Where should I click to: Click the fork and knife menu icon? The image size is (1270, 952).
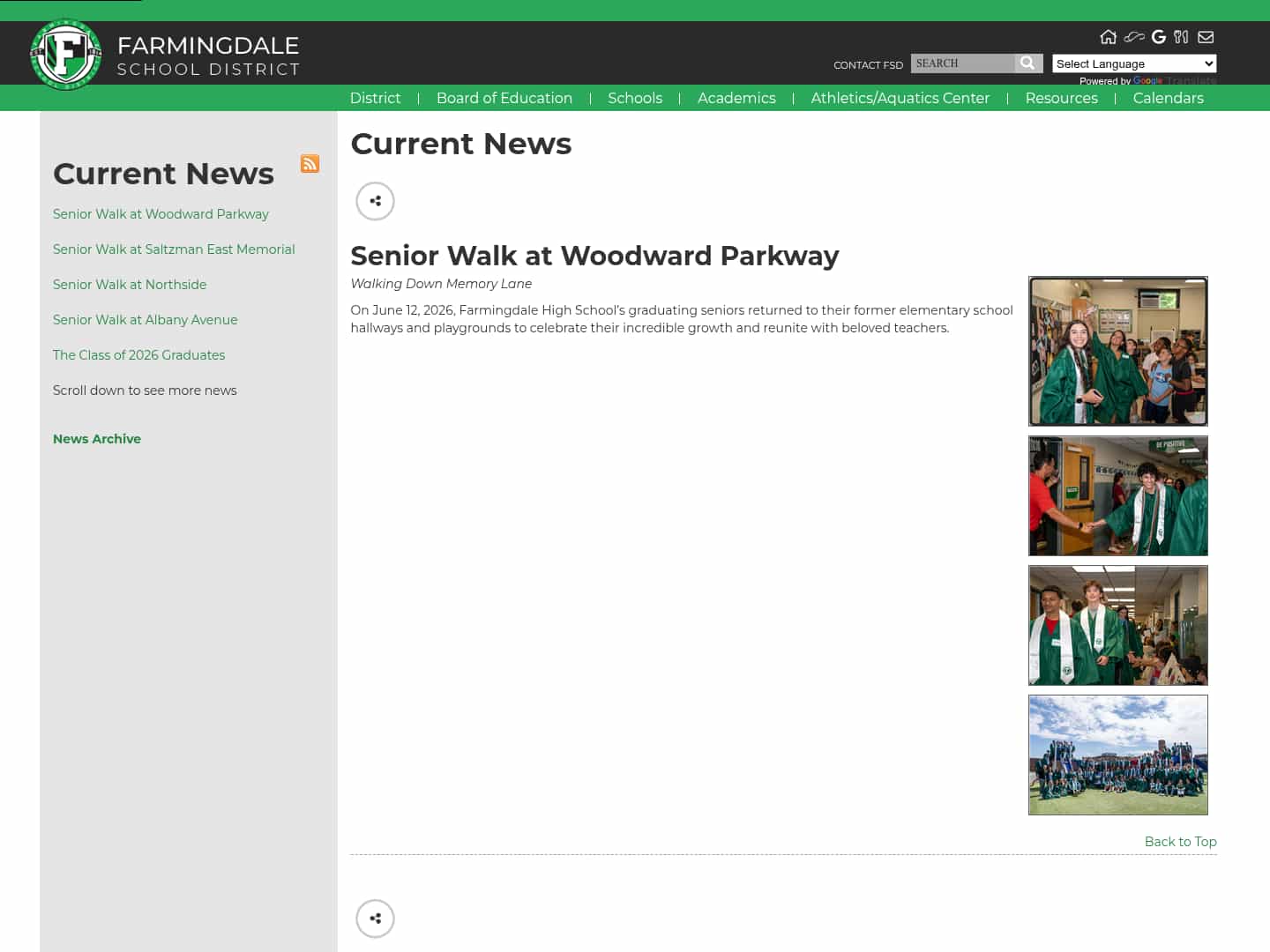click(x=1182, y=37)
